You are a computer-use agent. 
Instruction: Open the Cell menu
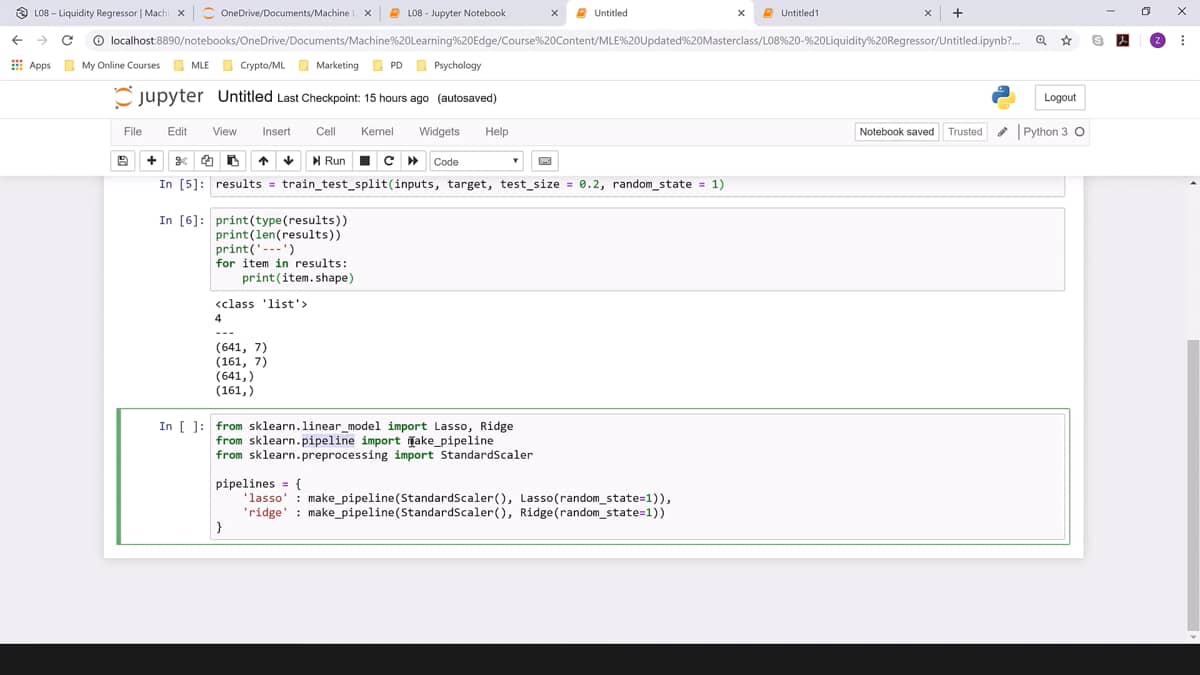326,131
